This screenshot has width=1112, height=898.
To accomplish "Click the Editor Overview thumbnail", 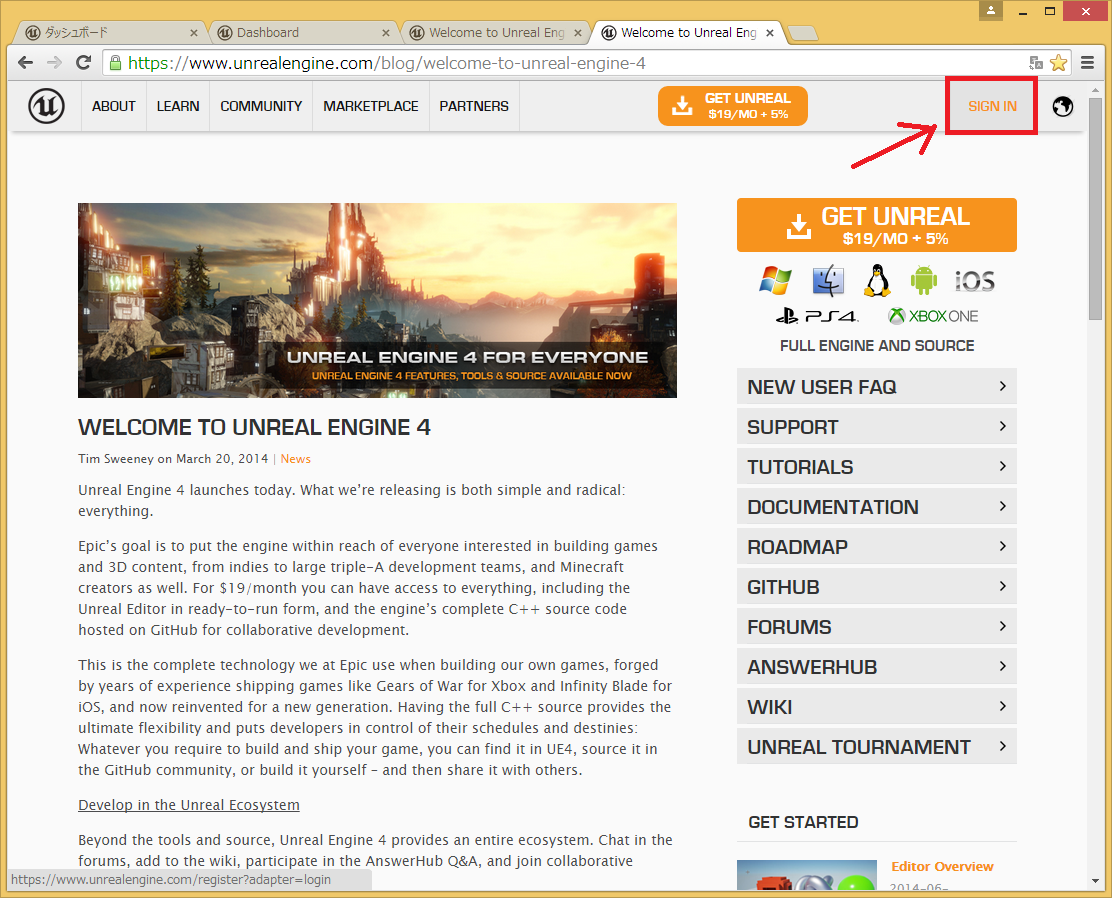I will point(806,875).
